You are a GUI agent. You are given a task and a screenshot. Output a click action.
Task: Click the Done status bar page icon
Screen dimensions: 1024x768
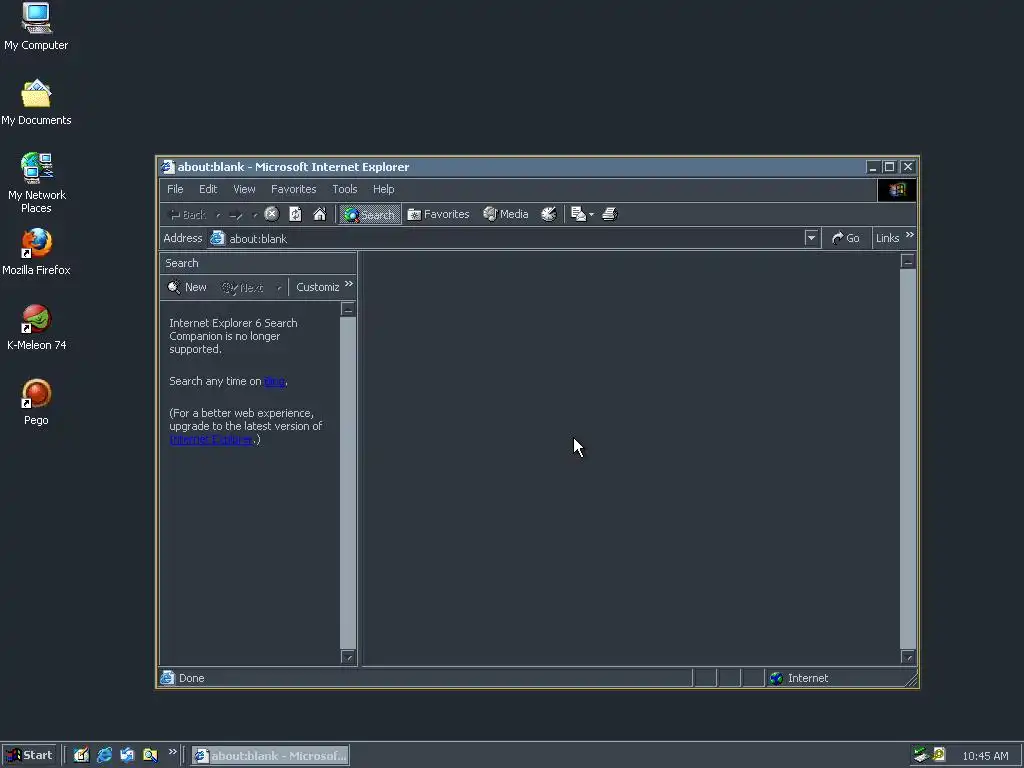pyautogui.click(x=168, y=678)
